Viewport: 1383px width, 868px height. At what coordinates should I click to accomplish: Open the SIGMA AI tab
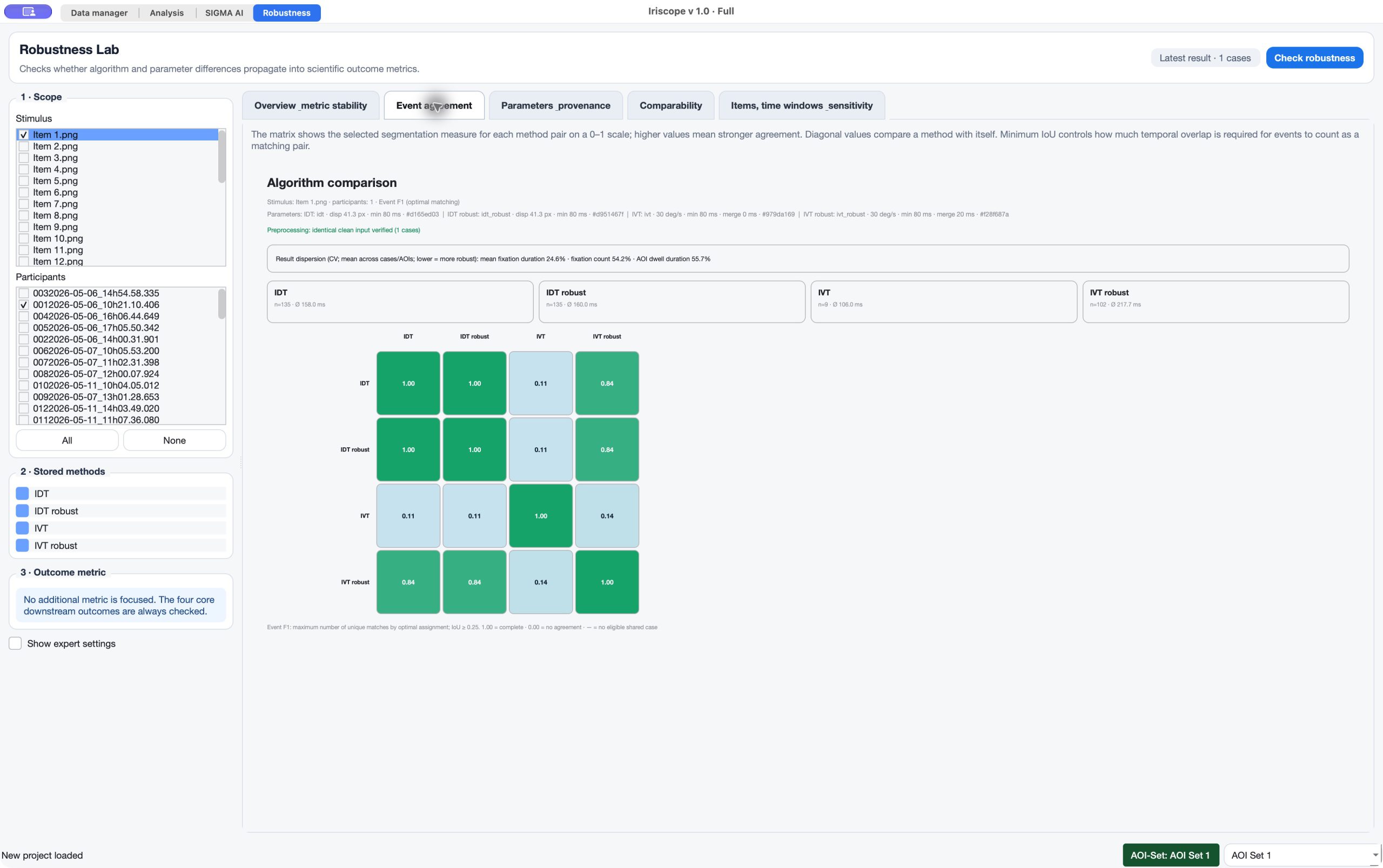(224, 12)
